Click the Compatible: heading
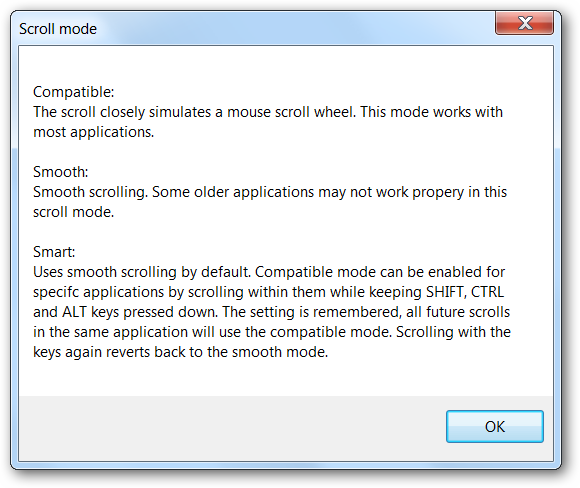Viewport: 580px width, 488px height. point(74,92)
